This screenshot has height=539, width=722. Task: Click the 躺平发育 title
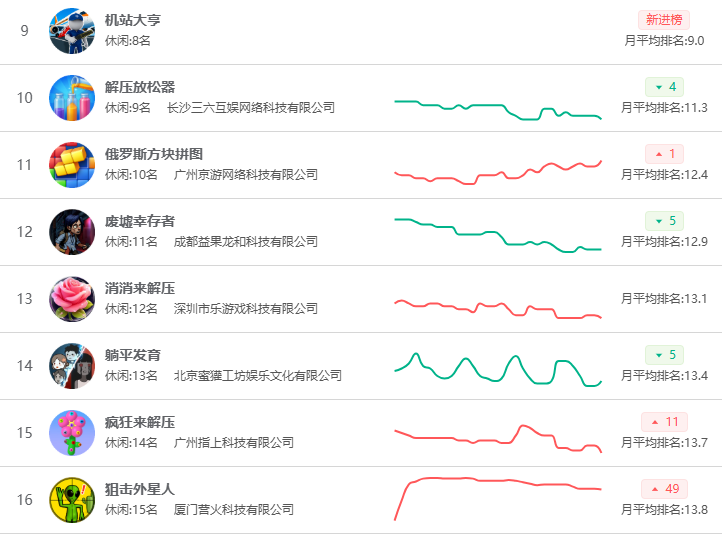(133, 355)
